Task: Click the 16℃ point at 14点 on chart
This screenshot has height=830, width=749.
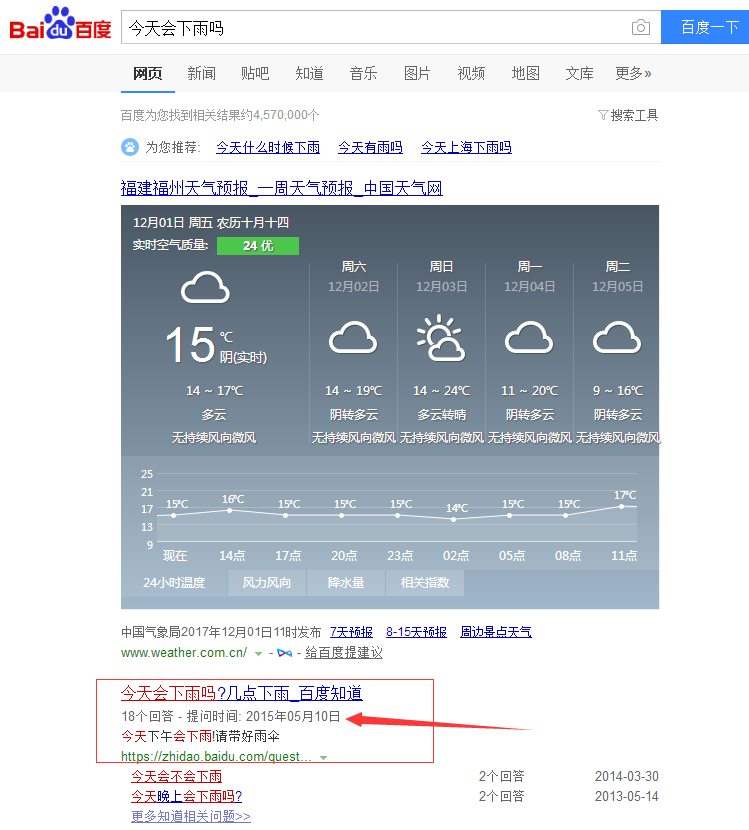Action: [x=229, y=510]
